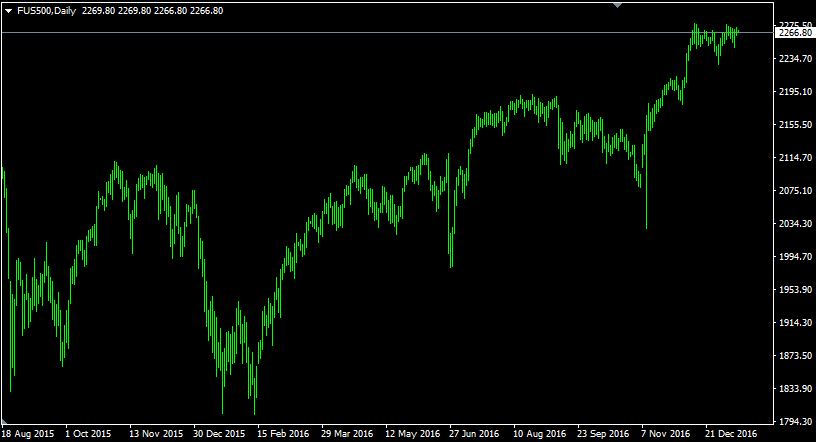Screen dimensions: 816x442
Task: Click the 1873.50 price axis label
Action: point(795,356)
